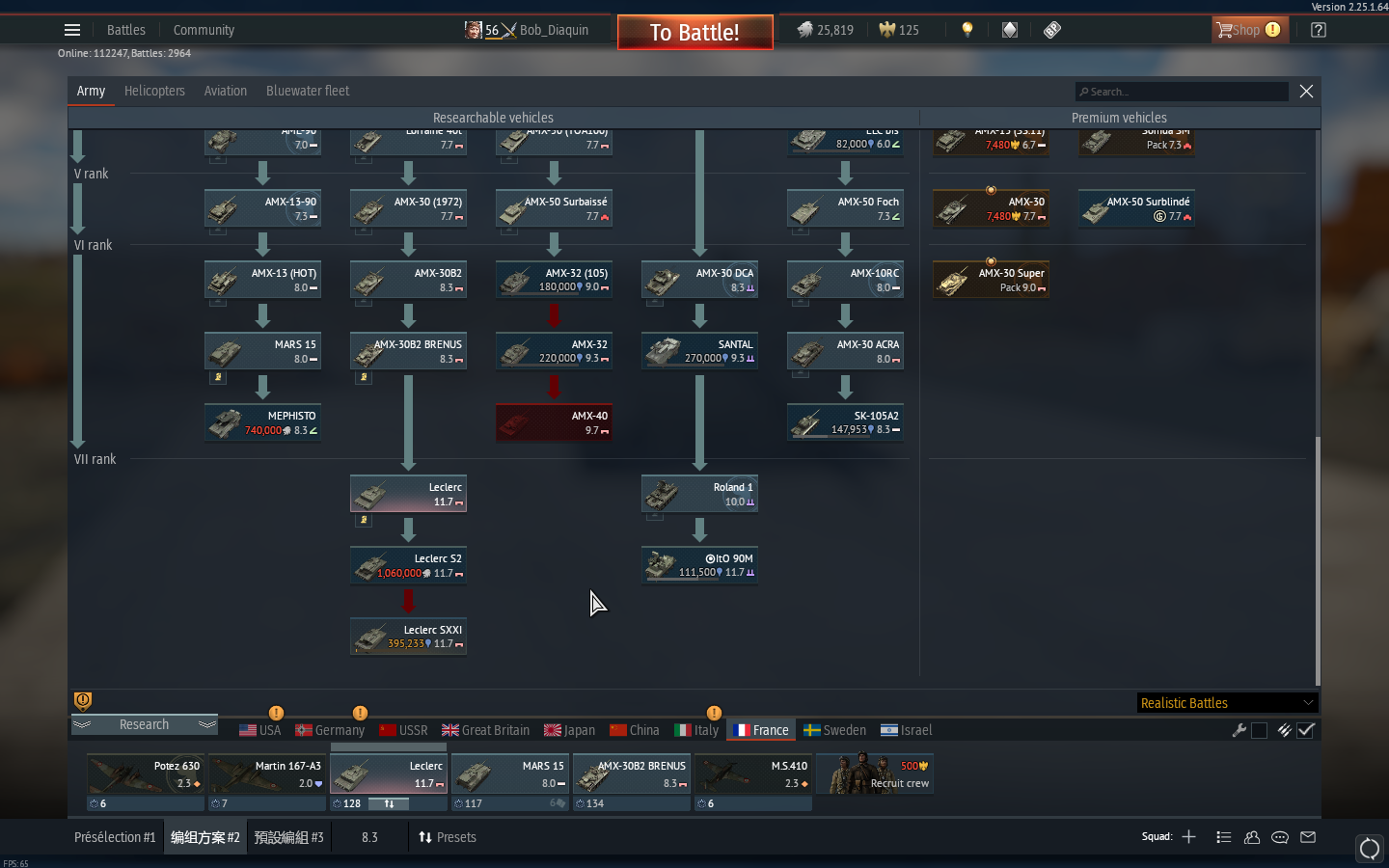This screenshot has height=868, width=1389.
Task: Click the To Battle! button
Action: coord(694,32)
